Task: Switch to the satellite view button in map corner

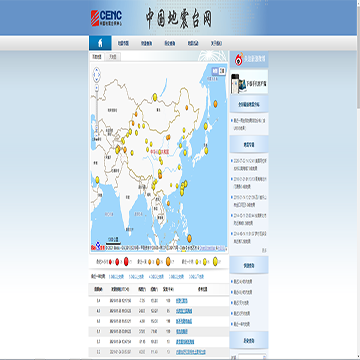Action: [x=222, y=71]
